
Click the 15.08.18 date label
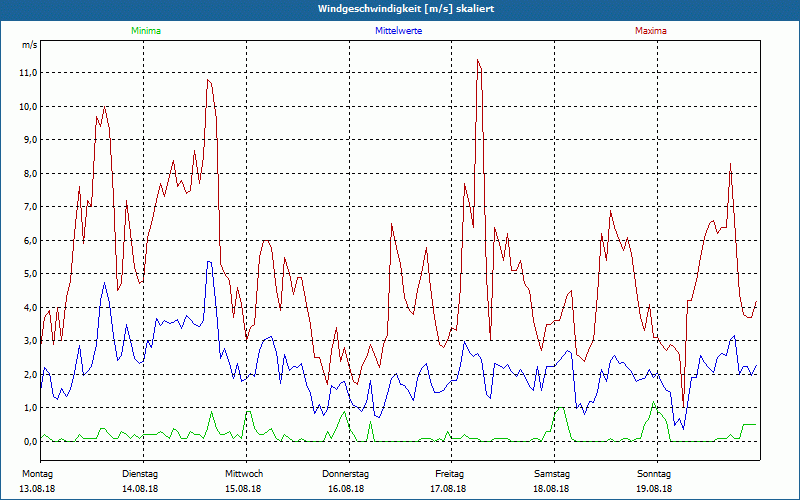click(x=243, y=489)
